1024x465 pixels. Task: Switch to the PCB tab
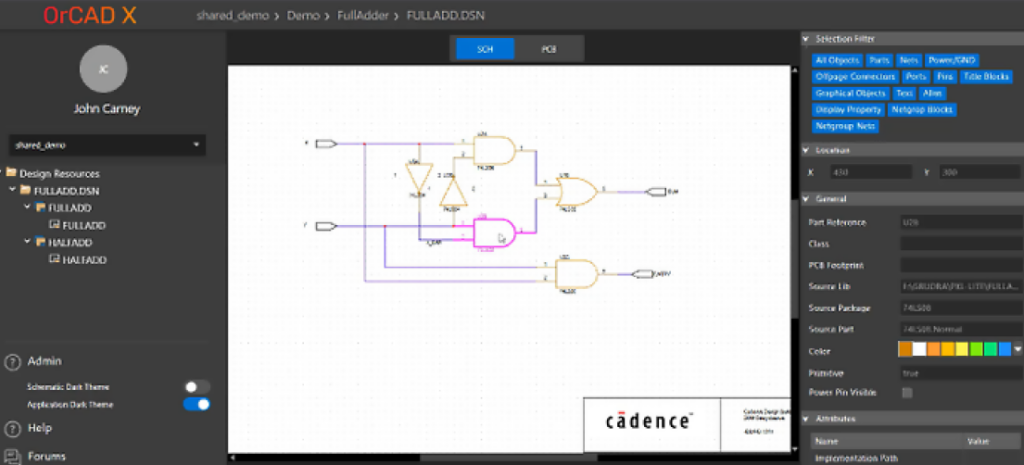pyautogui.click(x=549, y=49)
